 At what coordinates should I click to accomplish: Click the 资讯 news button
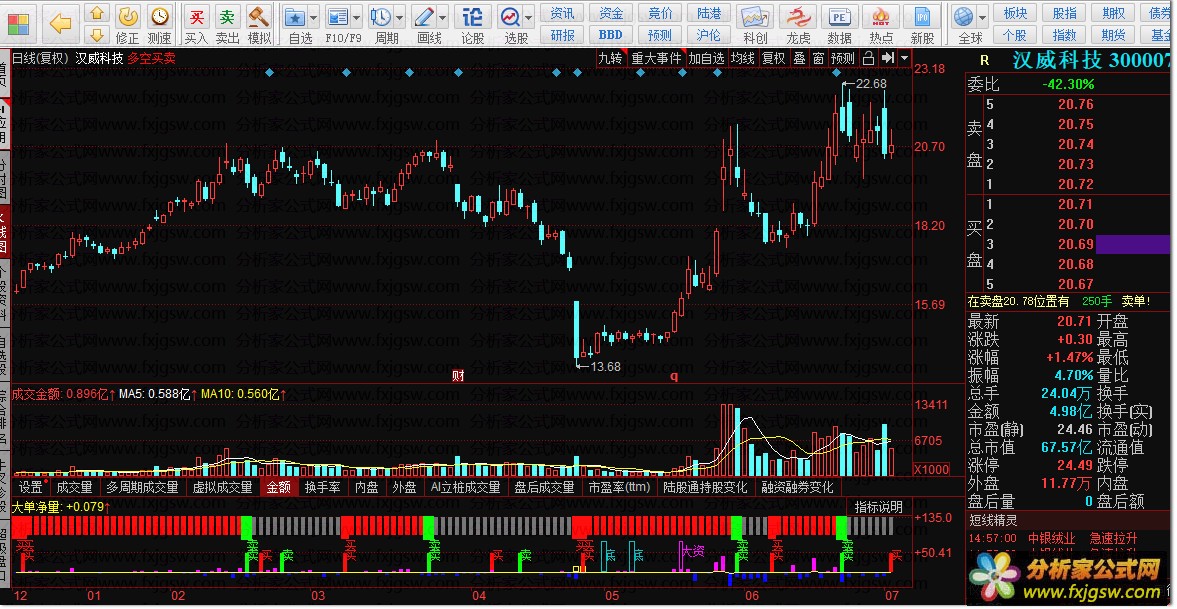562,14
